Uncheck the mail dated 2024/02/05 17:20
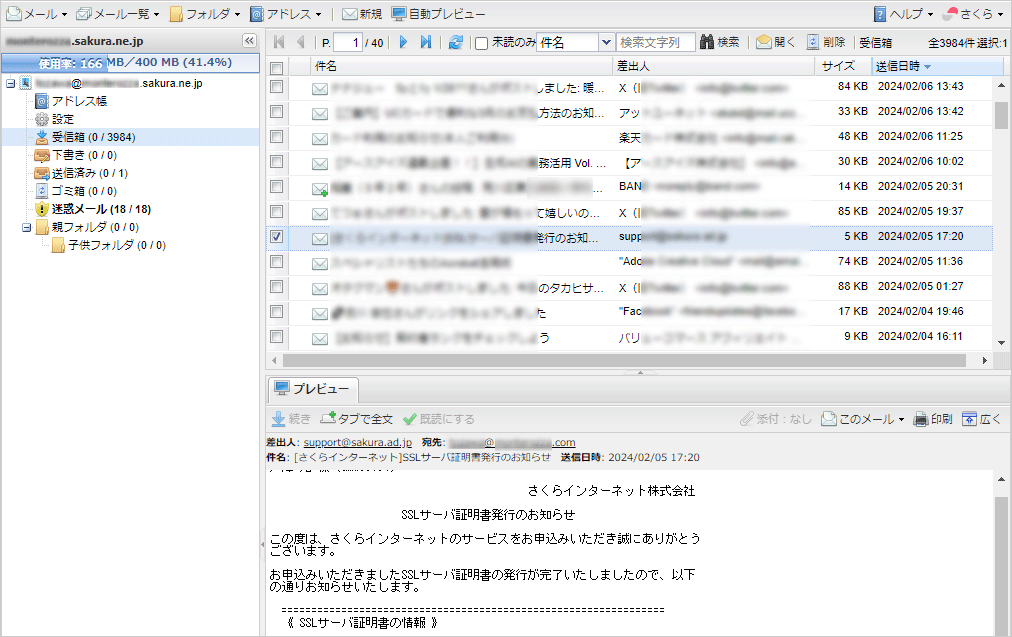Image resolution: width=1012 pixels, height=637 pixels. click(x=276, y=237)
